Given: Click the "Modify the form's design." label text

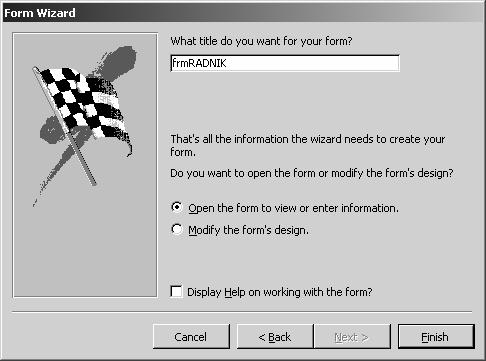Looking at the screenshot, I should [x=248, y=230].
